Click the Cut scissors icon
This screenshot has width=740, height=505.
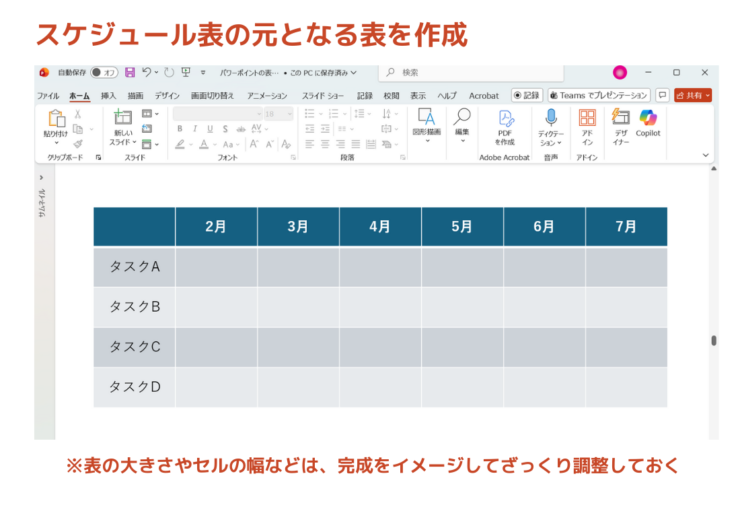pyautogui.click(x=78, y=114)
